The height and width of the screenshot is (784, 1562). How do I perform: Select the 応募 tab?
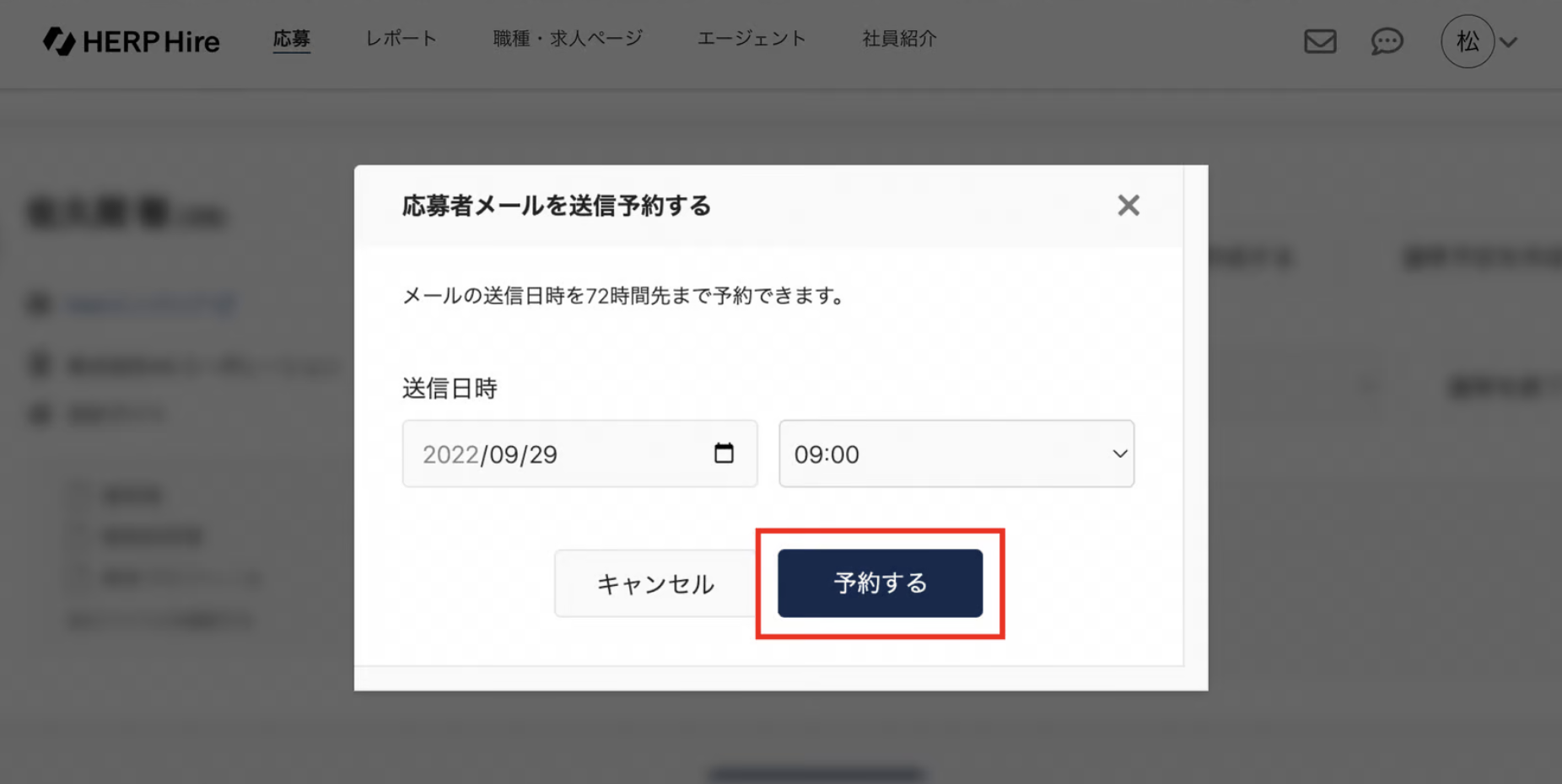pos(291,39)
